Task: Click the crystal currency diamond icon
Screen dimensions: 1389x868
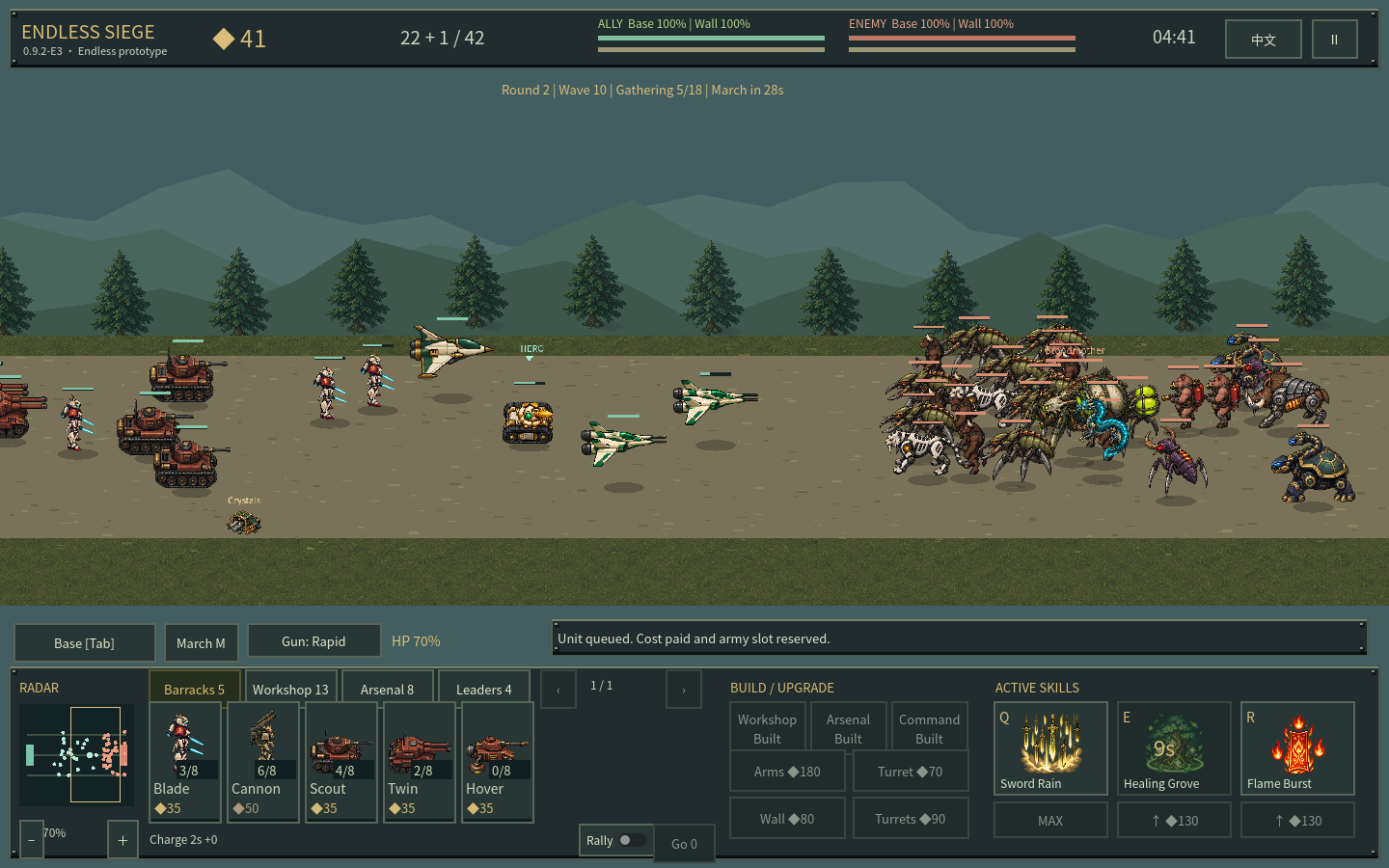Action: click(224, 39)
